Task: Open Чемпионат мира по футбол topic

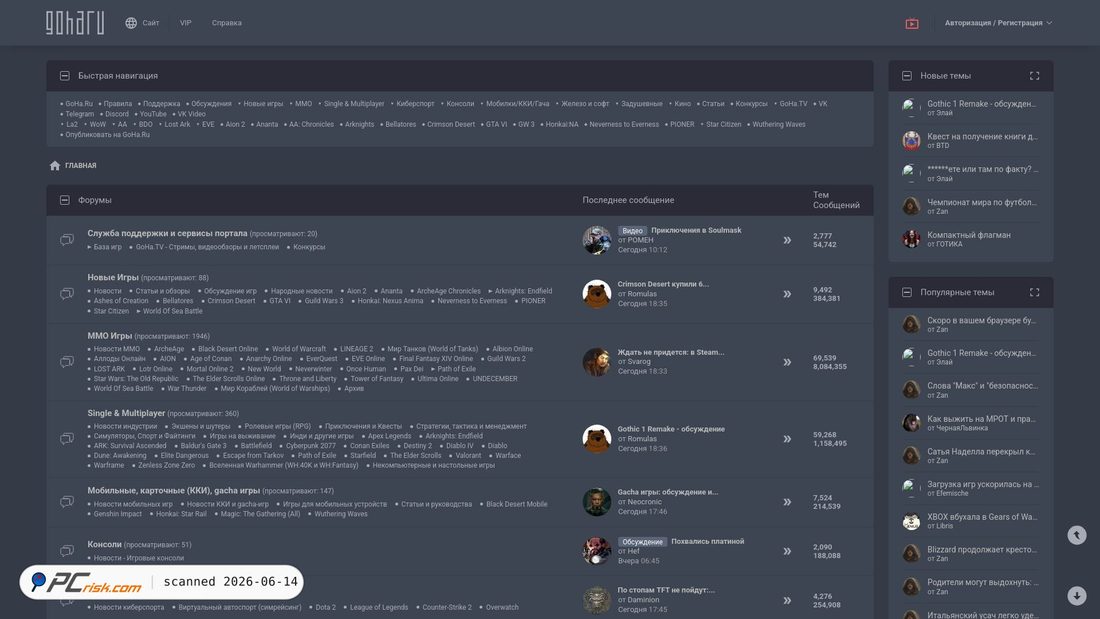Action: (x=981, y=202)
